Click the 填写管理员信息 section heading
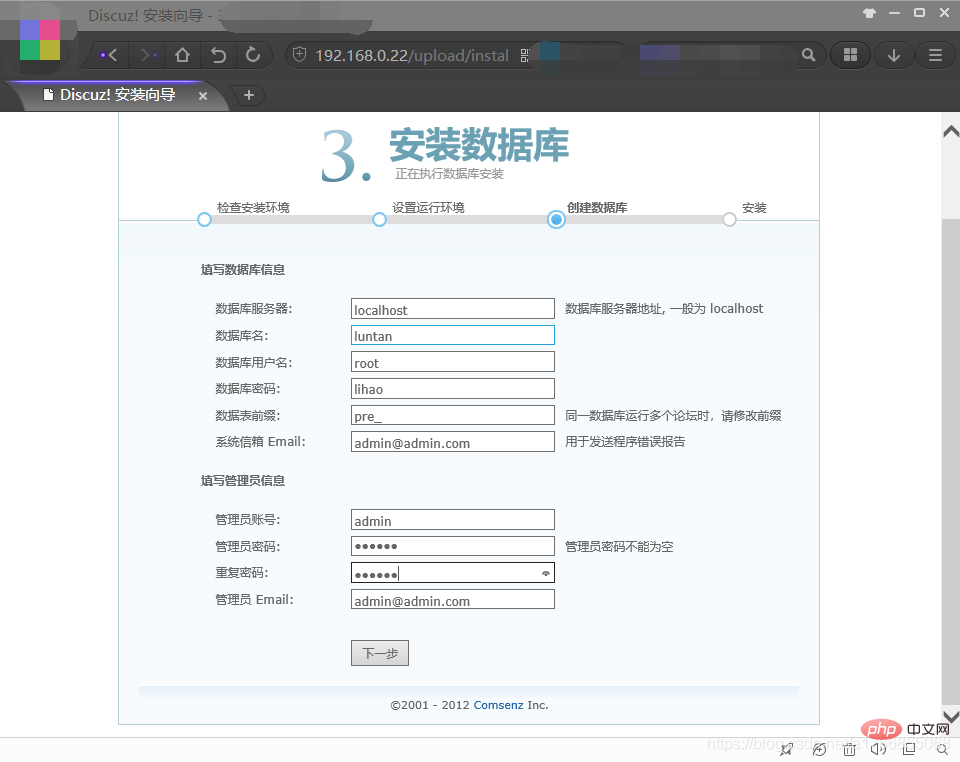The width and height of the screenshot is (960, 762). tap(242, 481)
